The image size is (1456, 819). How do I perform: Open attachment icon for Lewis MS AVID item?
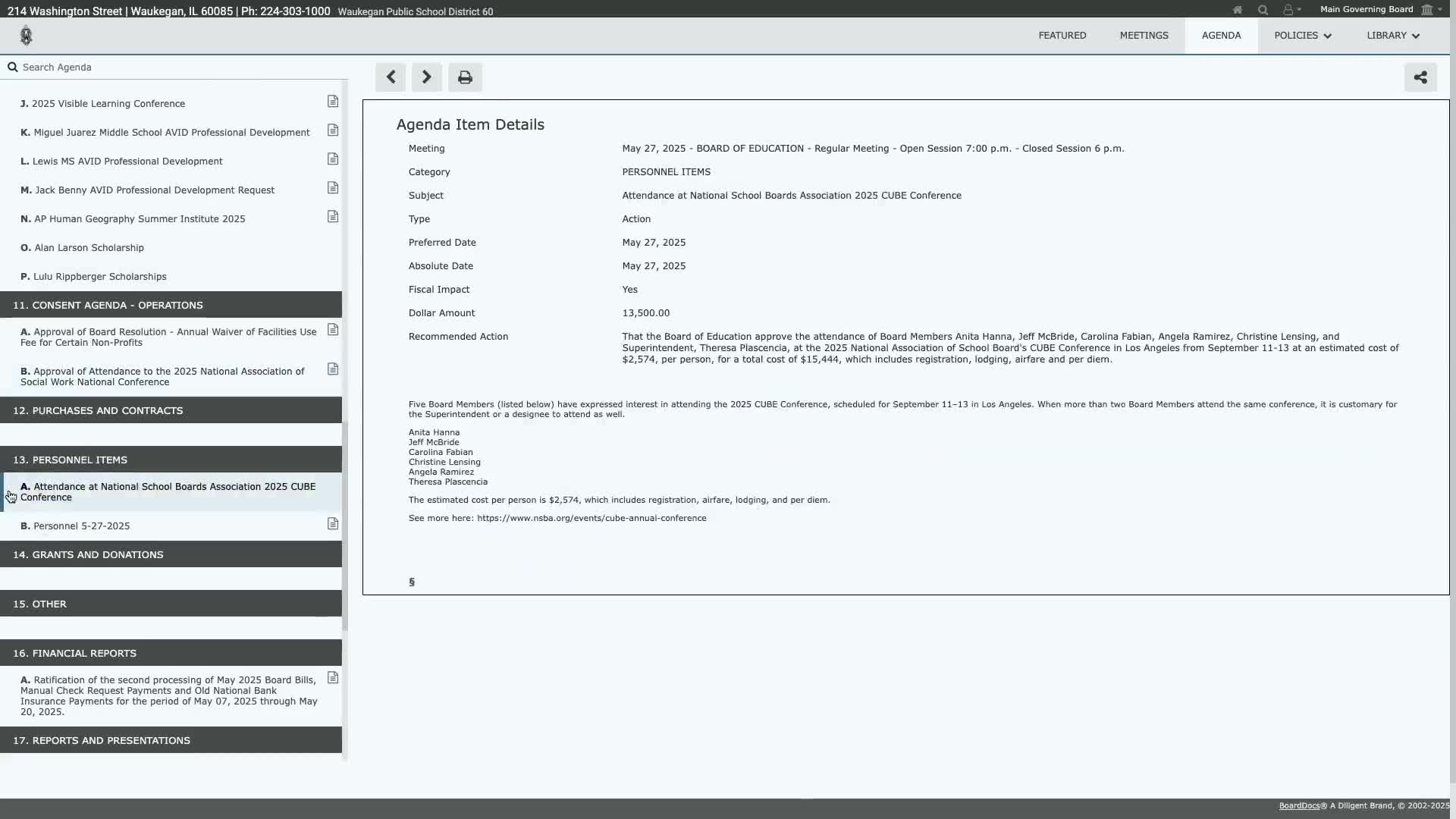pyautogui.click(x=333, y=159)
